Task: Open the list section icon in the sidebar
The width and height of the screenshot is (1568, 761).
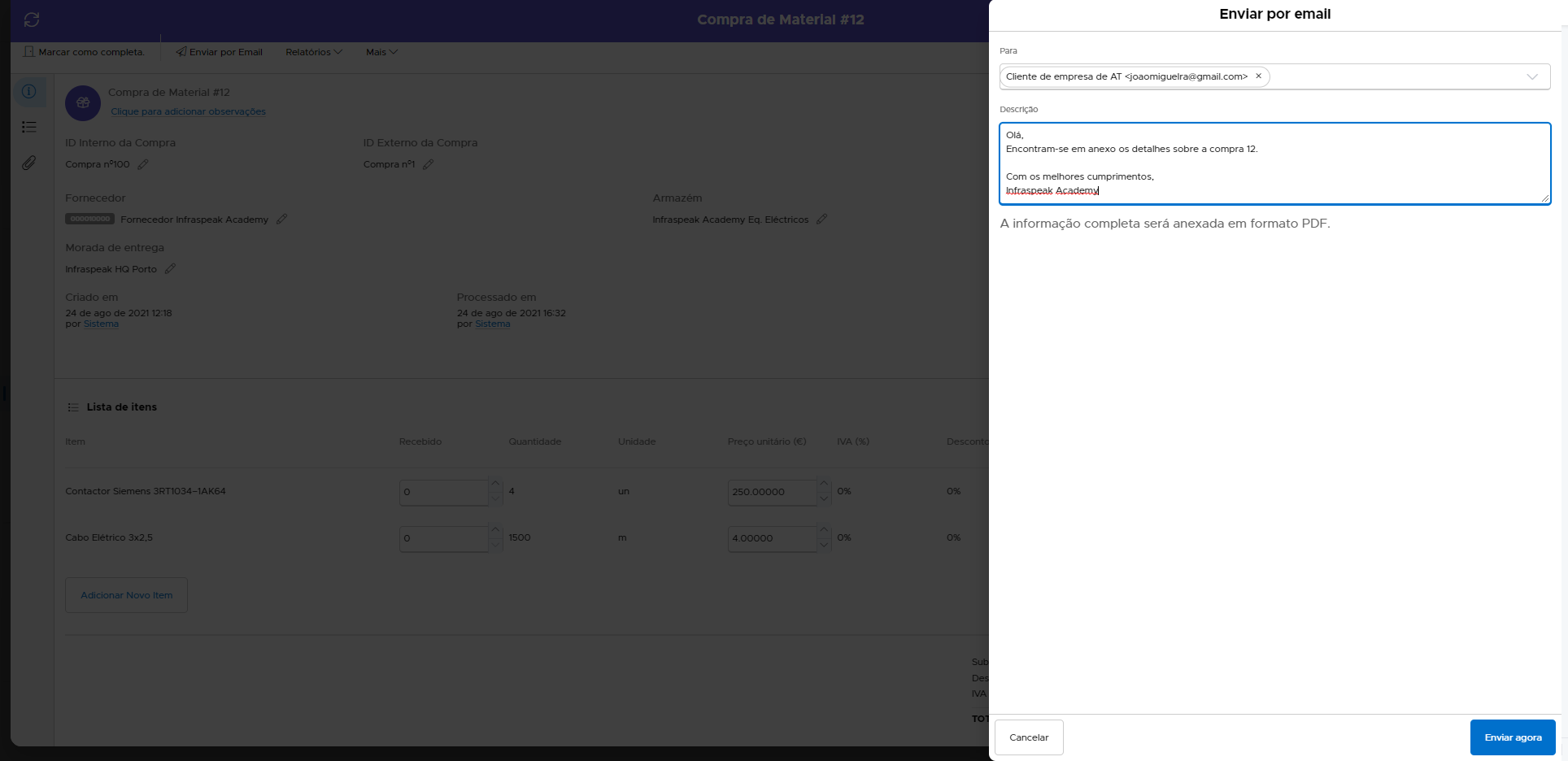Action: [29, 127]
